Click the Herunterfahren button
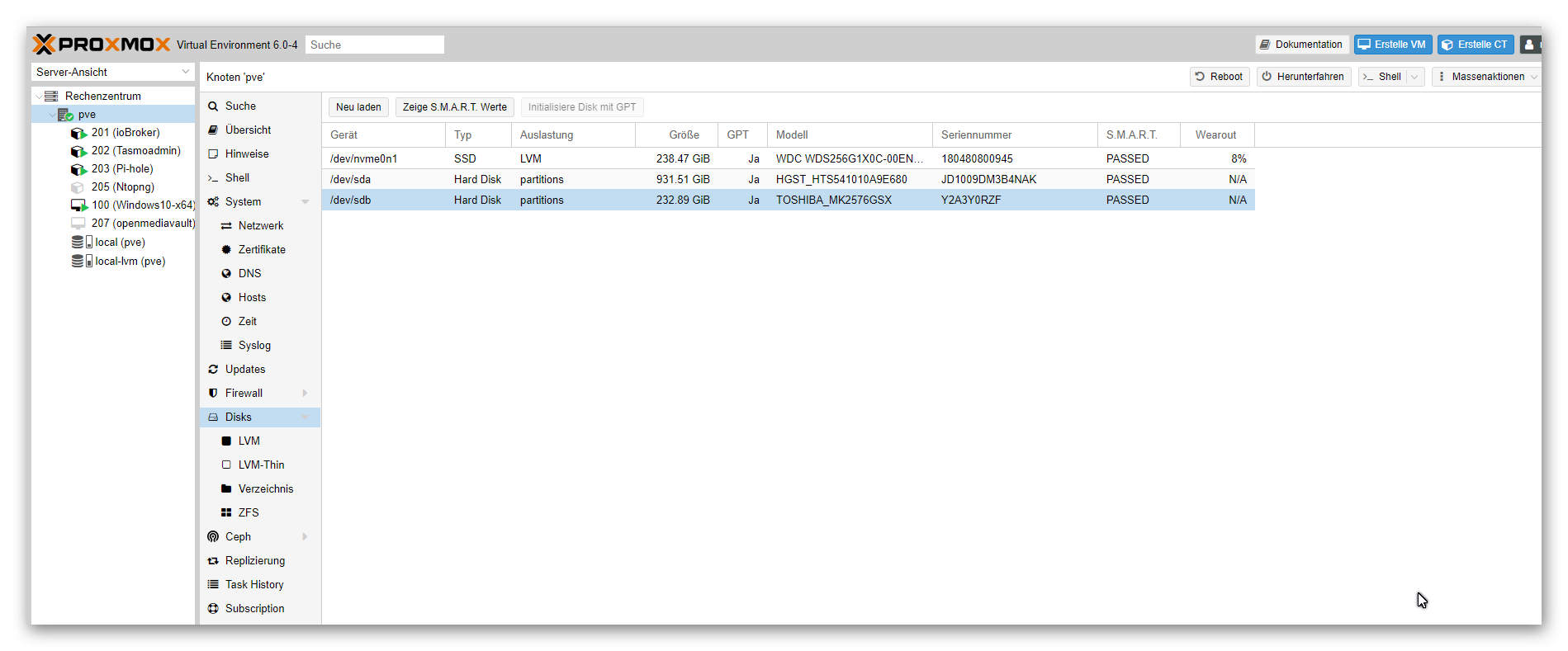Screen dimensions: 1568x651 tap(1304, 77)
